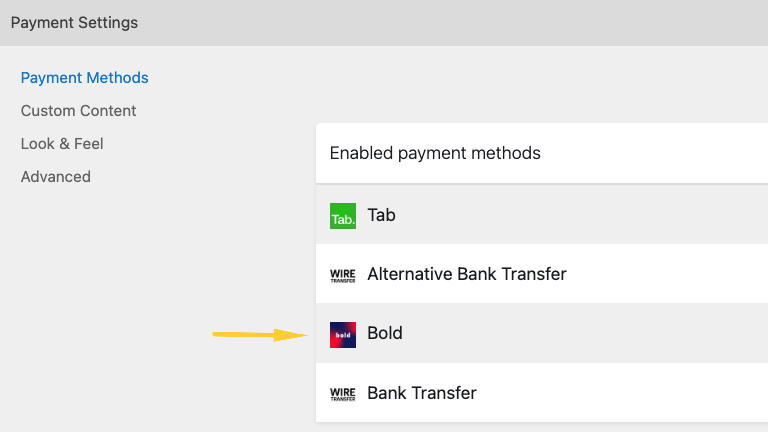Click blank area right of Bank Transfer label
768x432 pixels.
(x=620, y=393)
